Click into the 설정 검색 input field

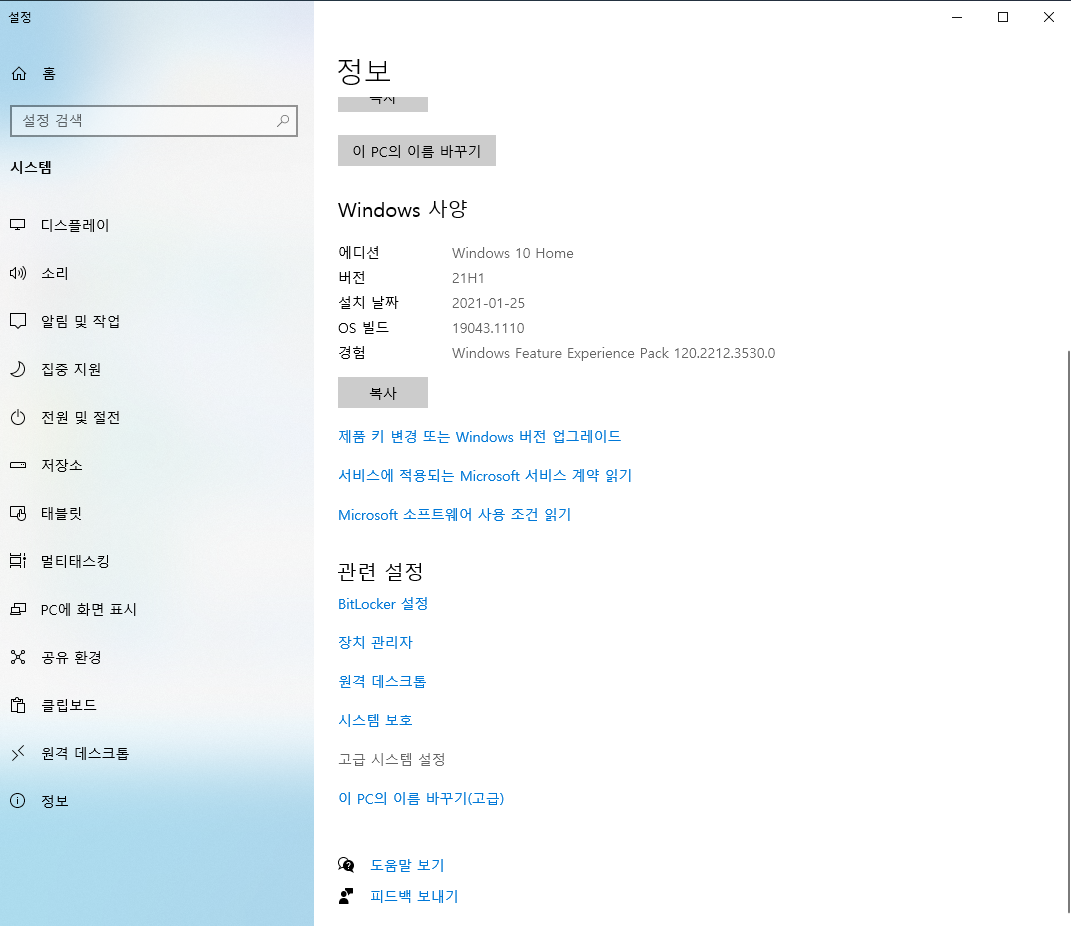154,121
